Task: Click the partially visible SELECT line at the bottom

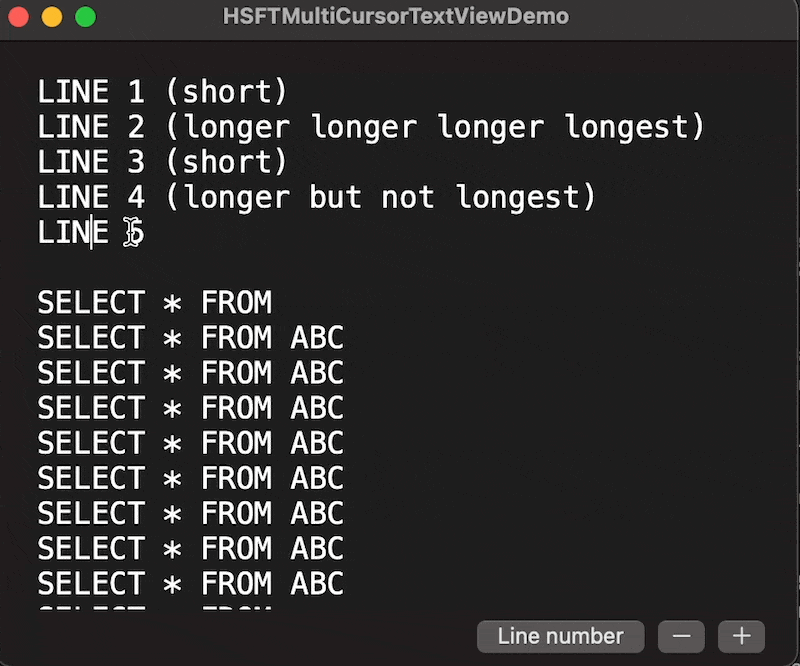Action: pos(150,610)
